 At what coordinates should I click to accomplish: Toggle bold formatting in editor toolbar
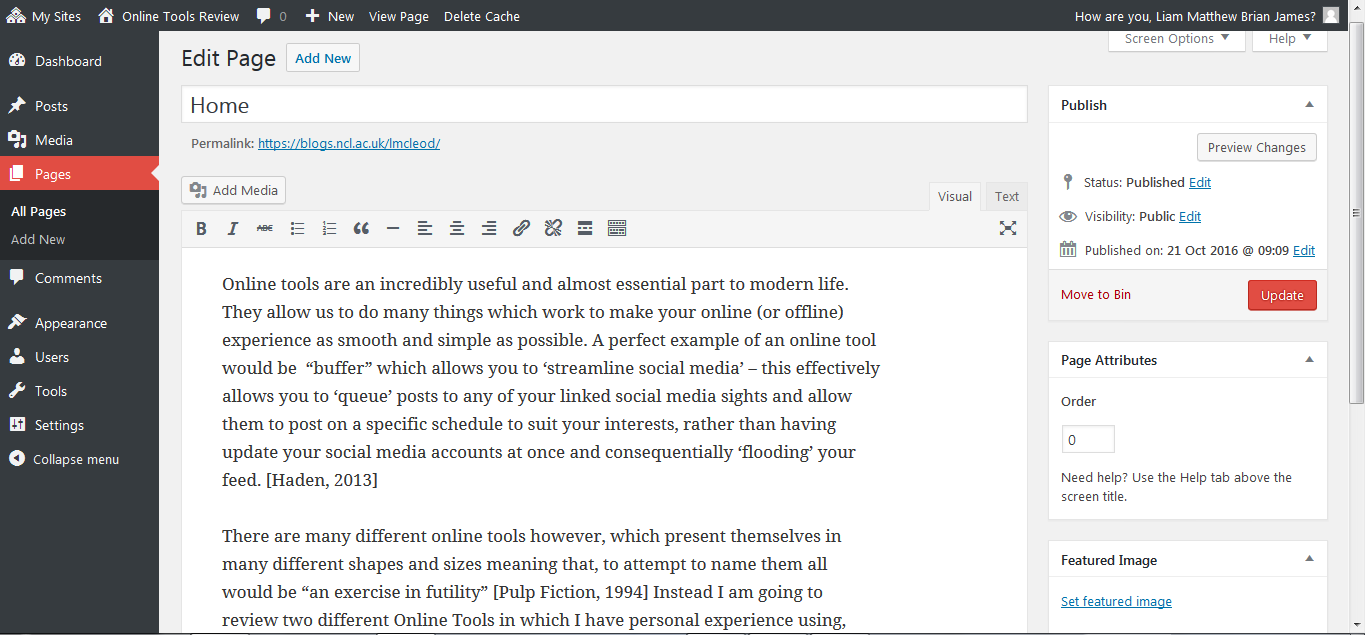(201, 229)
